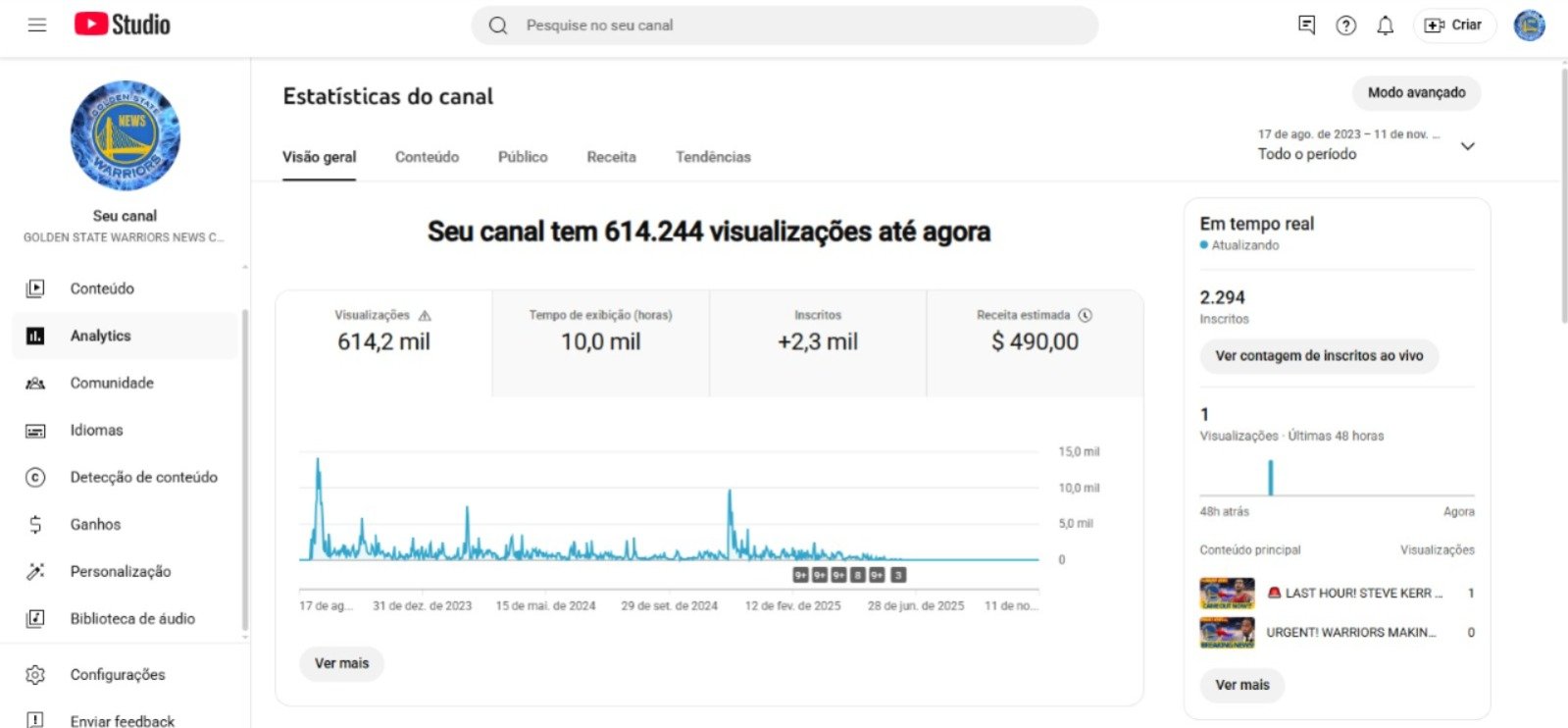This screenshot has height=728, width=1568.
Task: Click the Criar button
Action: coord(1454,26)
